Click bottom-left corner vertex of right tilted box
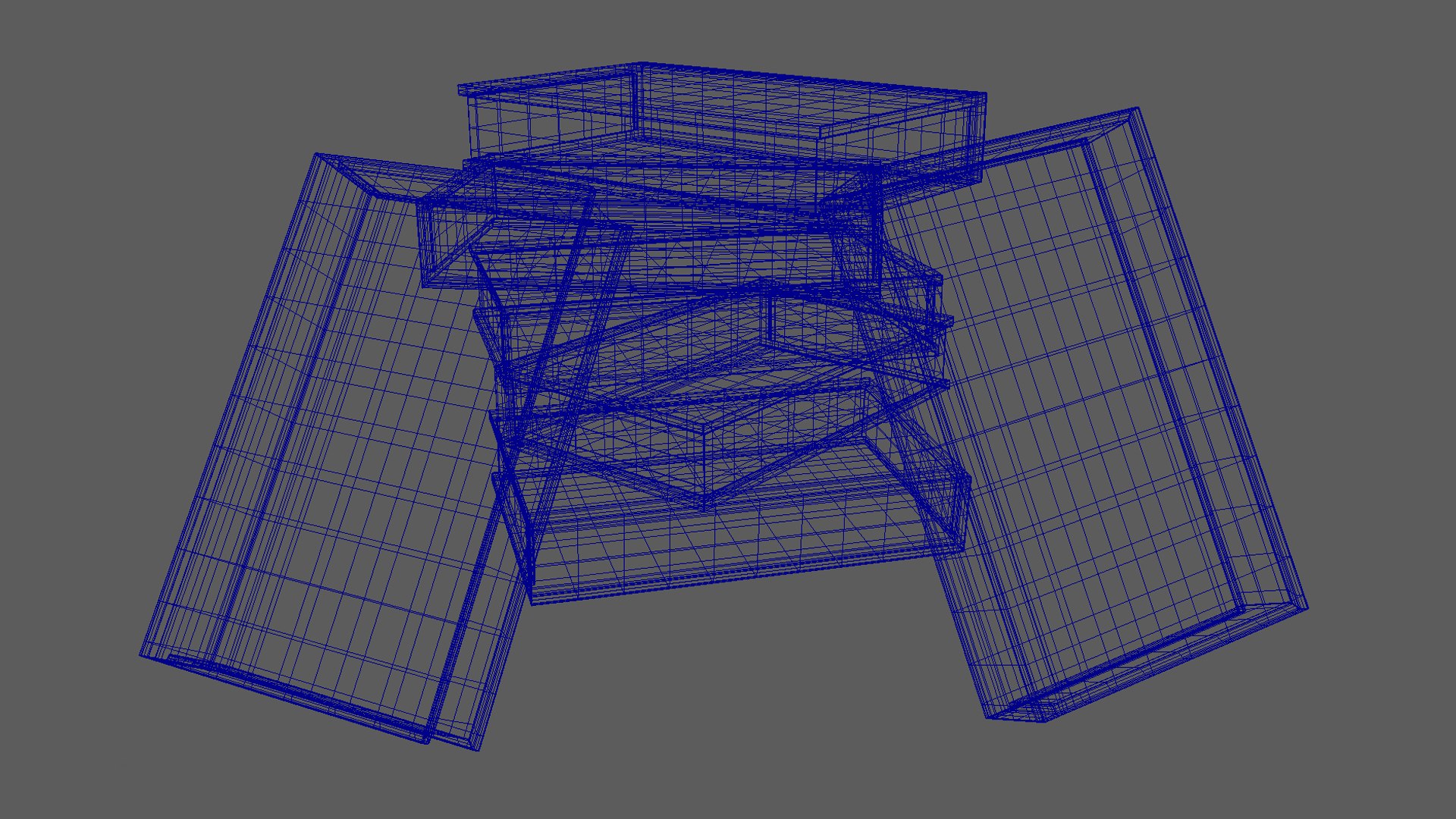The height and width of the screenshot is (819, 1456). coord(987,717)
